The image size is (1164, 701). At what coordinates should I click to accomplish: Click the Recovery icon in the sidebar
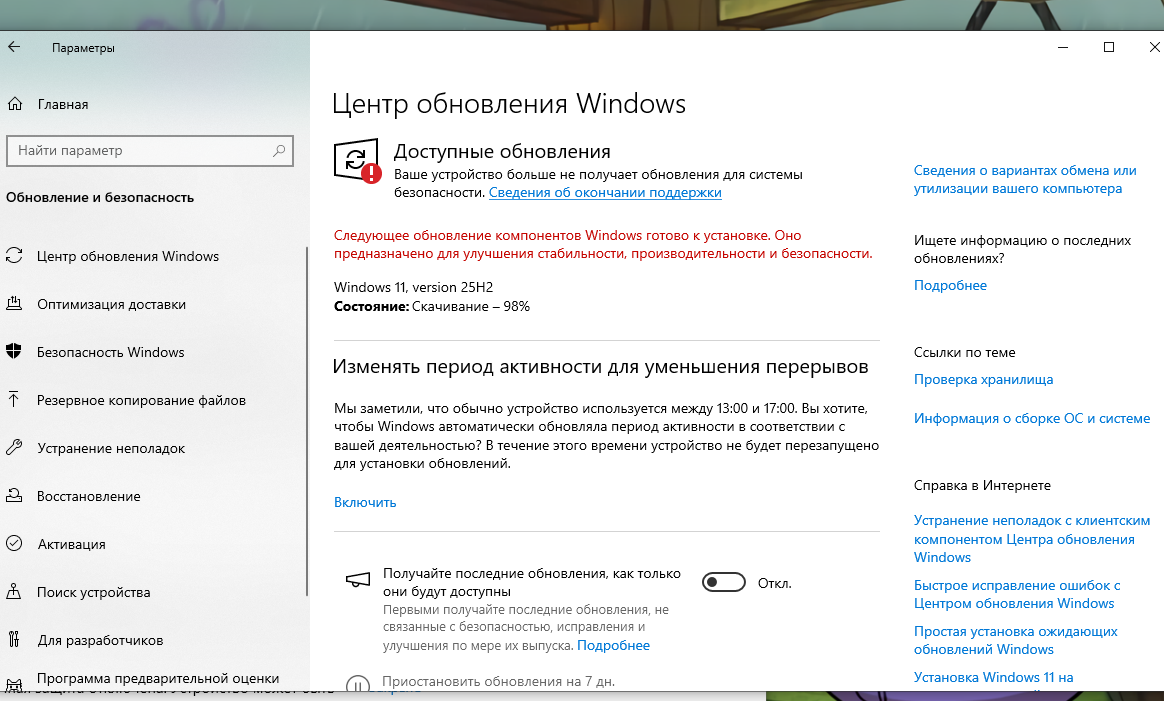(14, 495)
